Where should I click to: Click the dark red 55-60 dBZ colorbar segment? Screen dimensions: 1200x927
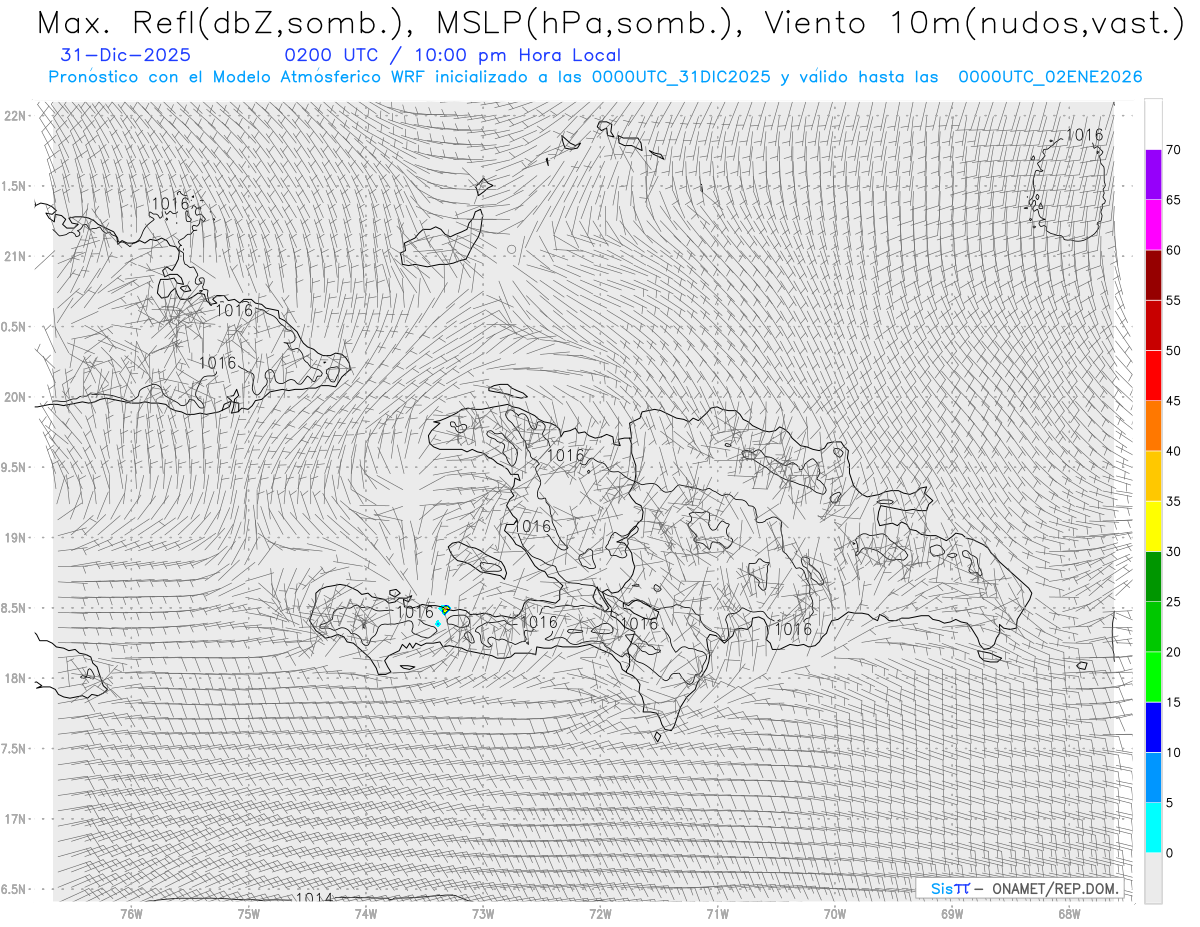click(1153, 275)
